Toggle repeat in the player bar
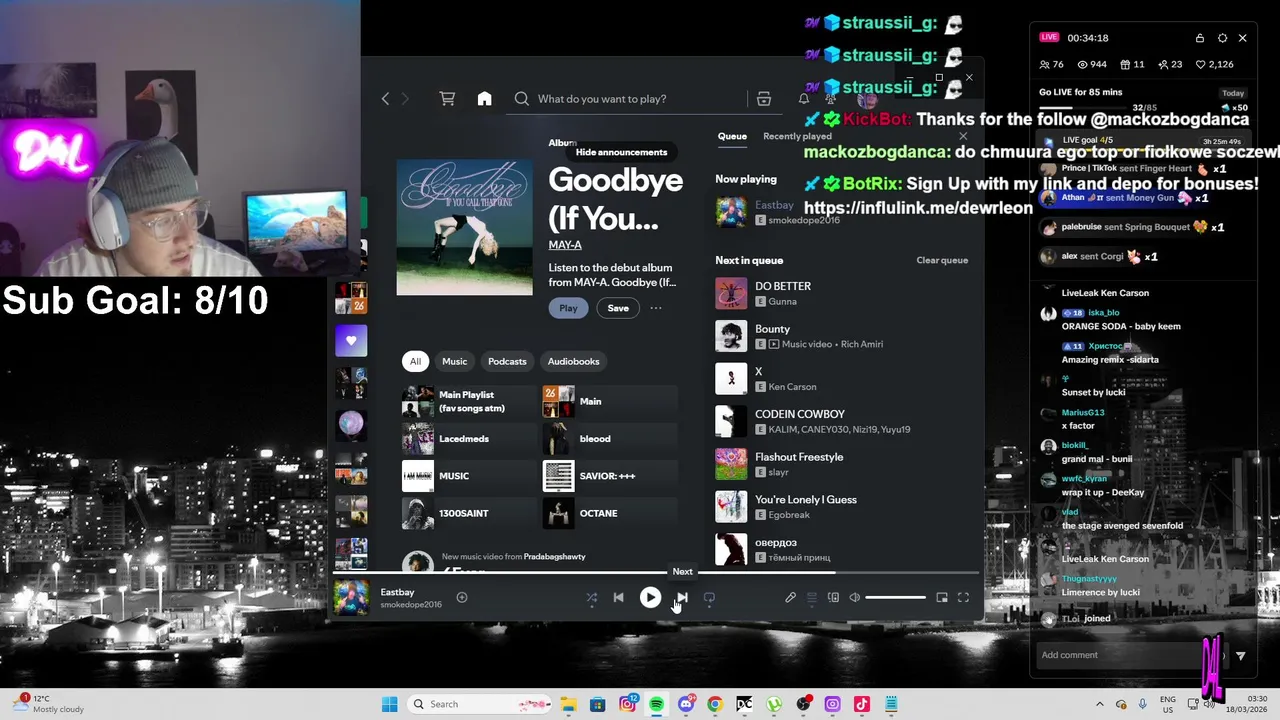Screen dimensions: 1280x720 tap(709, 598)
